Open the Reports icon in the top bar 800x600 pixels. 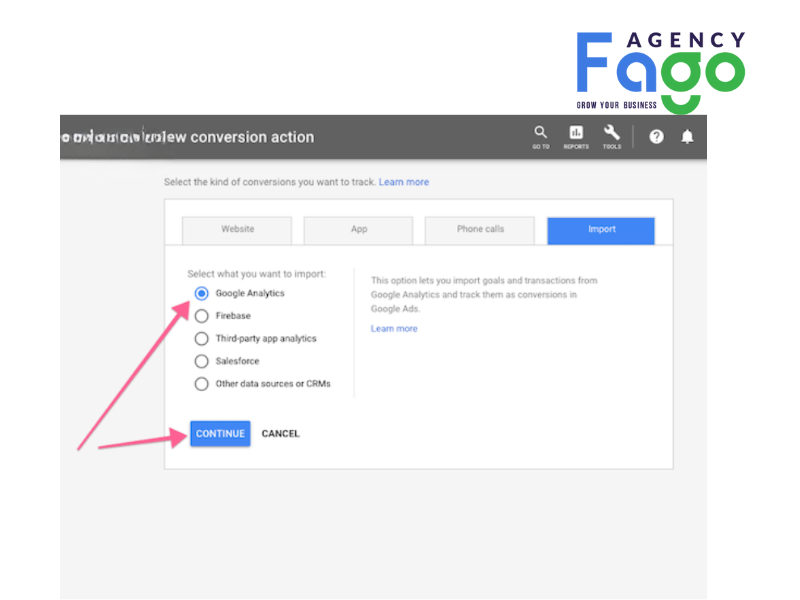pyautogui.click(x=575, y=133)
